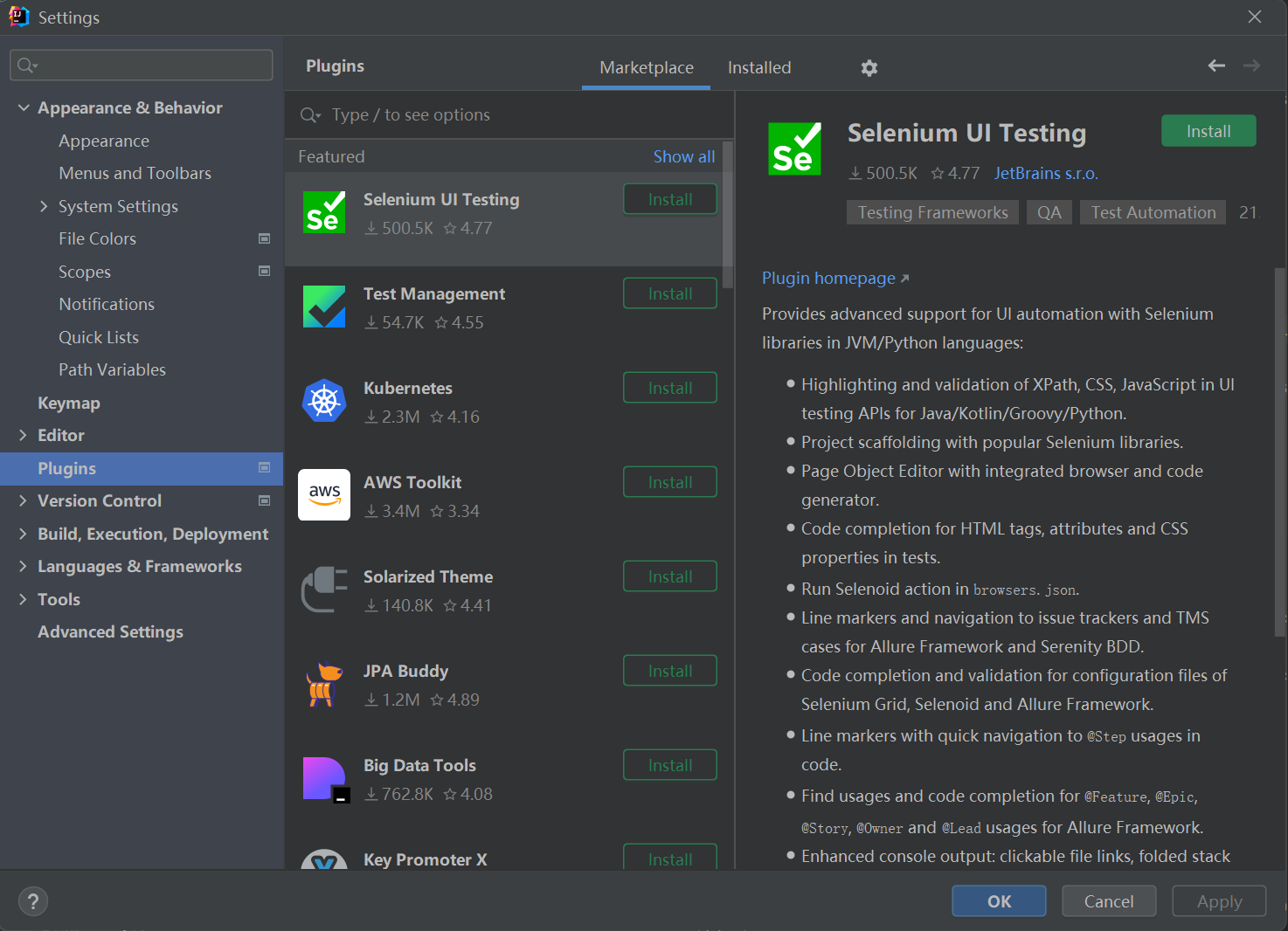The image size is (1288, 931).
Task: Expand System Settings node
Action: [x=44, y=206]
